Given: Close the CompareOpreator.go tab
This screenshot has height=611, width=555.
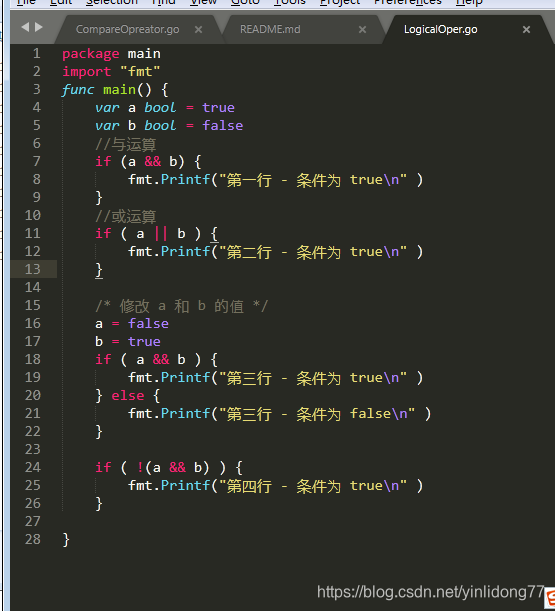Looking at the screenshot, I should point(198,30).
